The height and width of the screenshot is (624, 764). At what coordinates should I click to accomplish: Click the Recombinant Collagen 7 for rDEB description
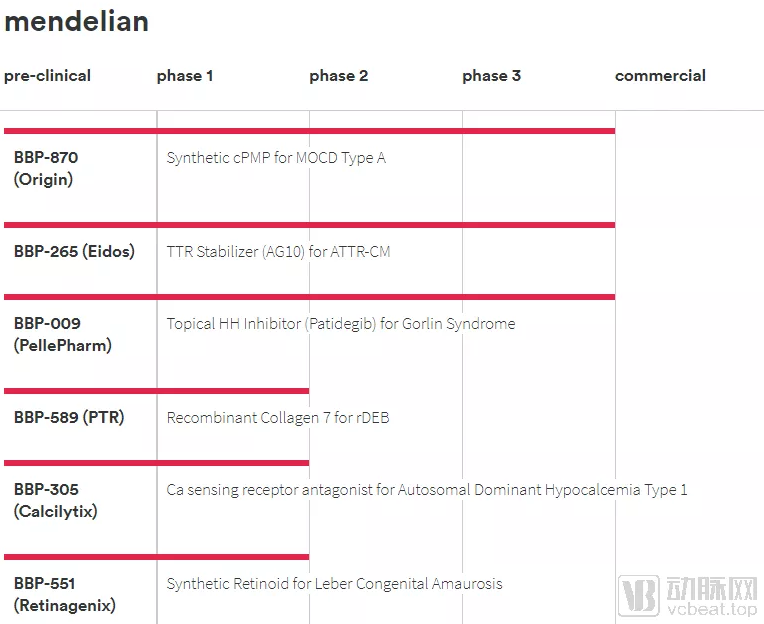[x=278, y=417]
